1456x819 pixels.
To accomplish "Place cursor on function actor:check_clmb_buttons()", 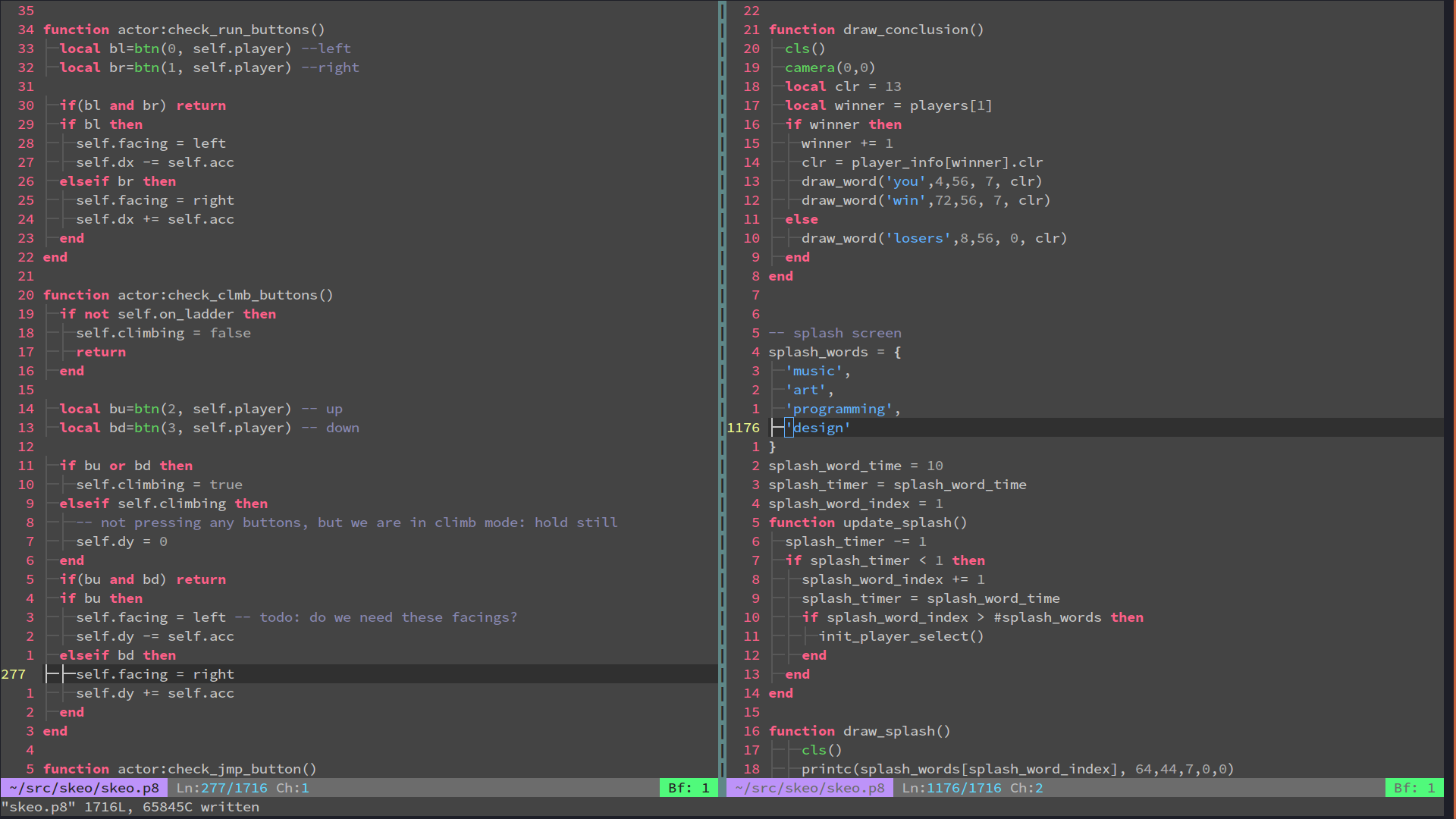I will (x=187, y=295).
